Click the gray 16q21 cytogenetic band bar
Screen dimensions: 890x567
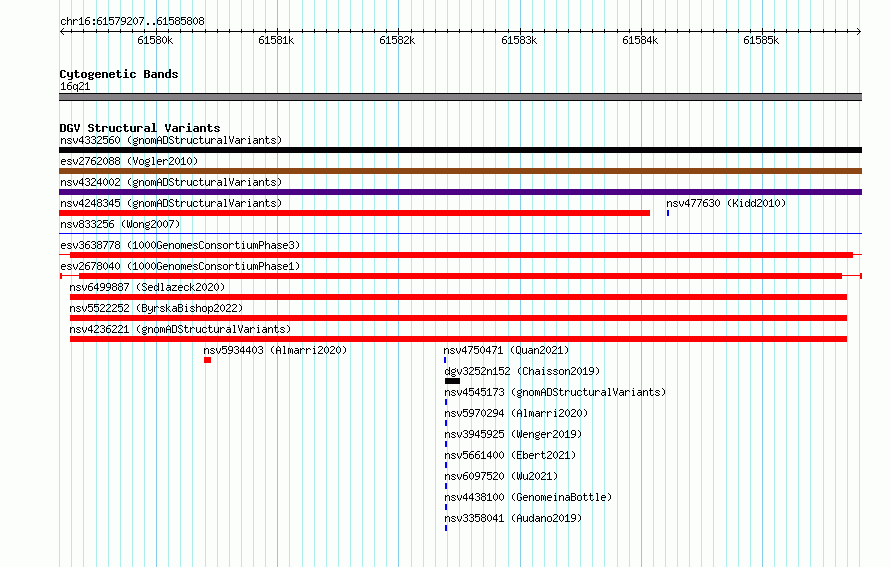coord(460,97)
